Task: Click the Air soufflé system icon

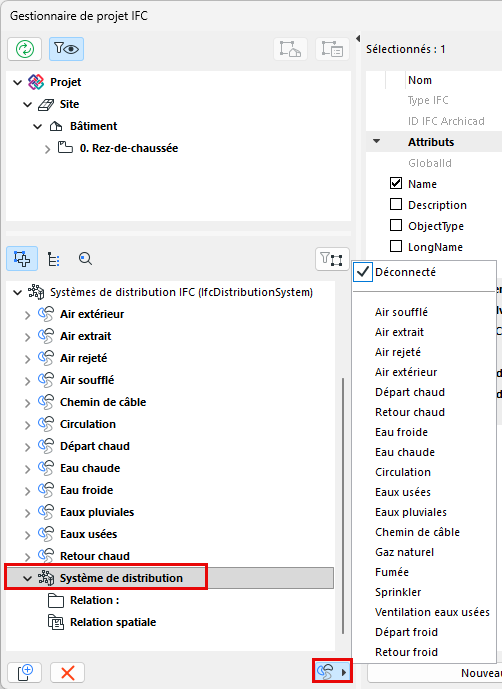Action: 46,380
